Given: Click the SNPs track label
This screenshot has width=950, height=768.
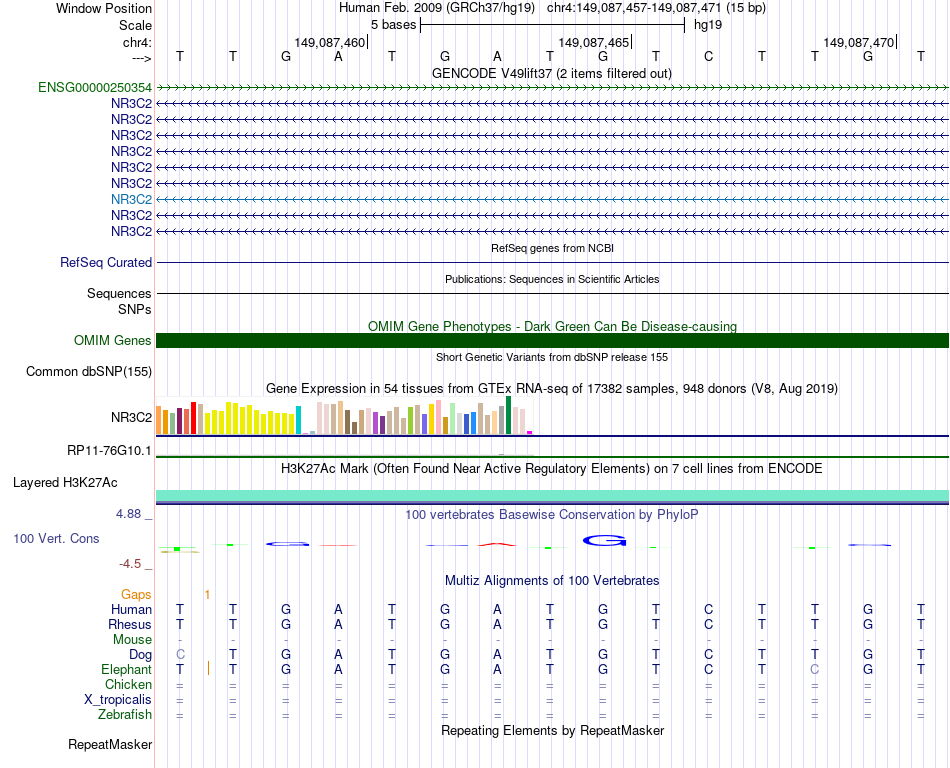Looking at the screenshot, I should [x=135, y=310].
